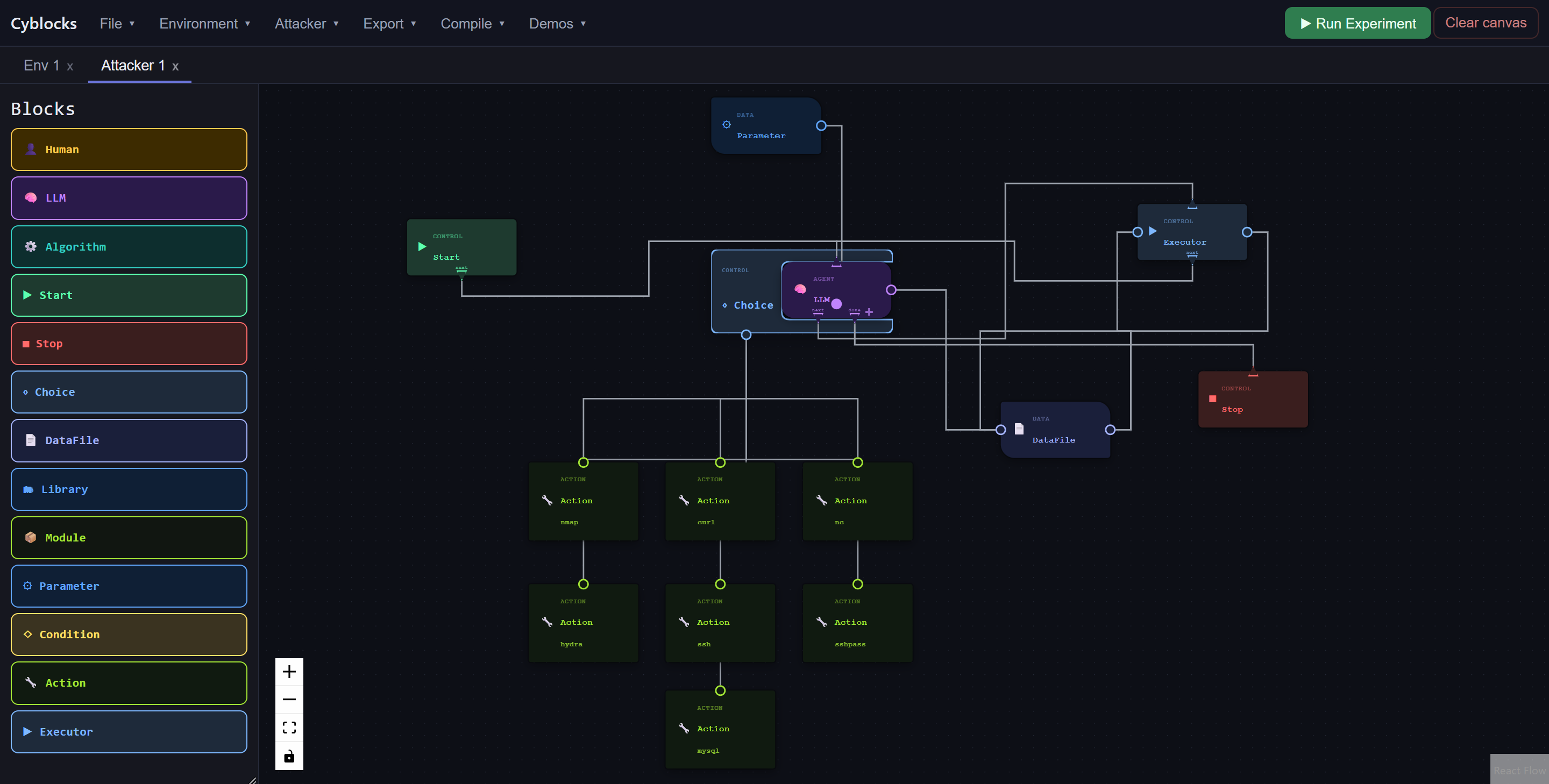Expand the Compile dropdown arrow
The image size is (1549, 784).
pos(501,24)
